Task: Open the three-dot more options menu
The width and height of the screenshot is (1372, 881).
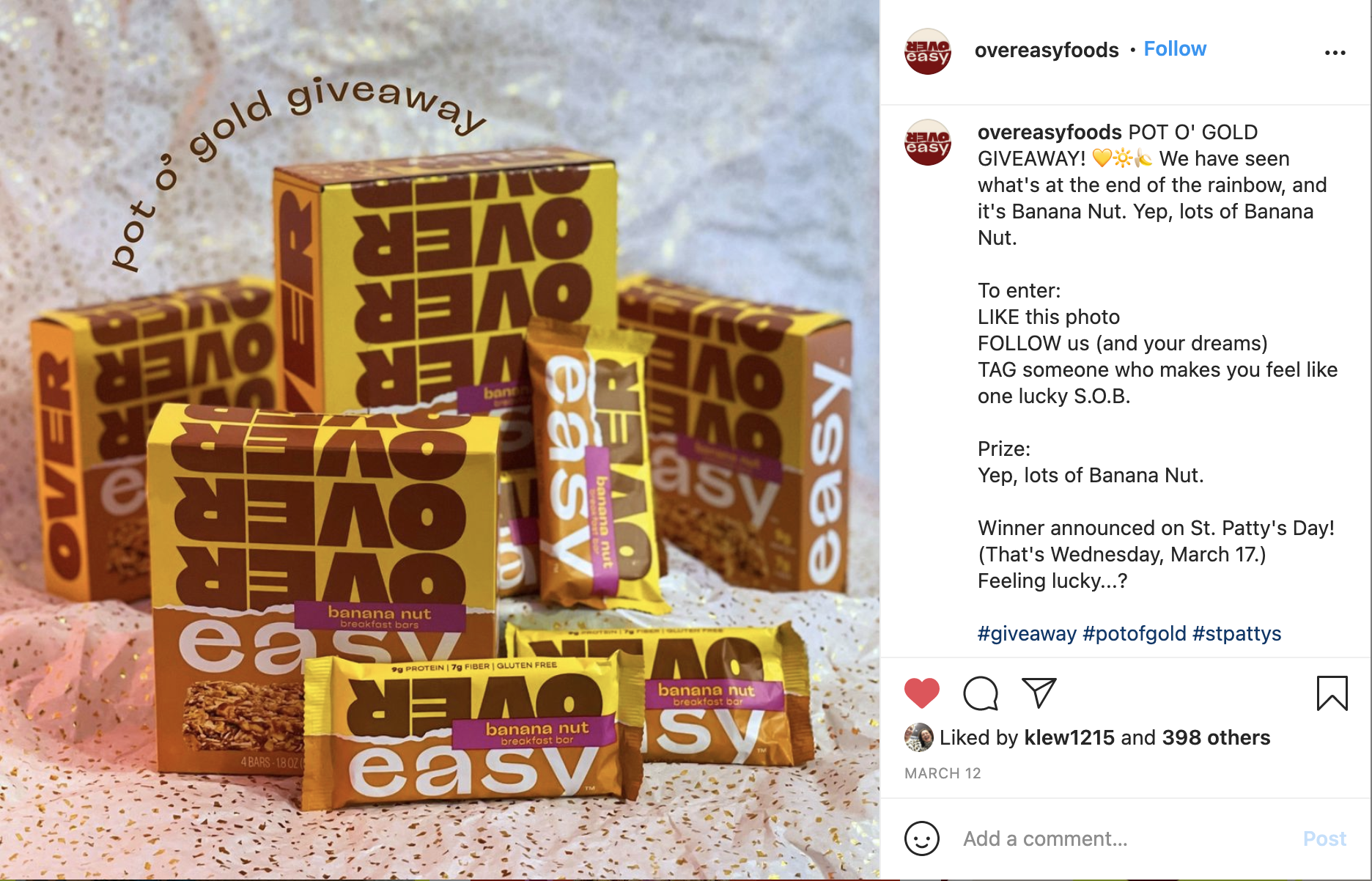Action: point(1335,53)
